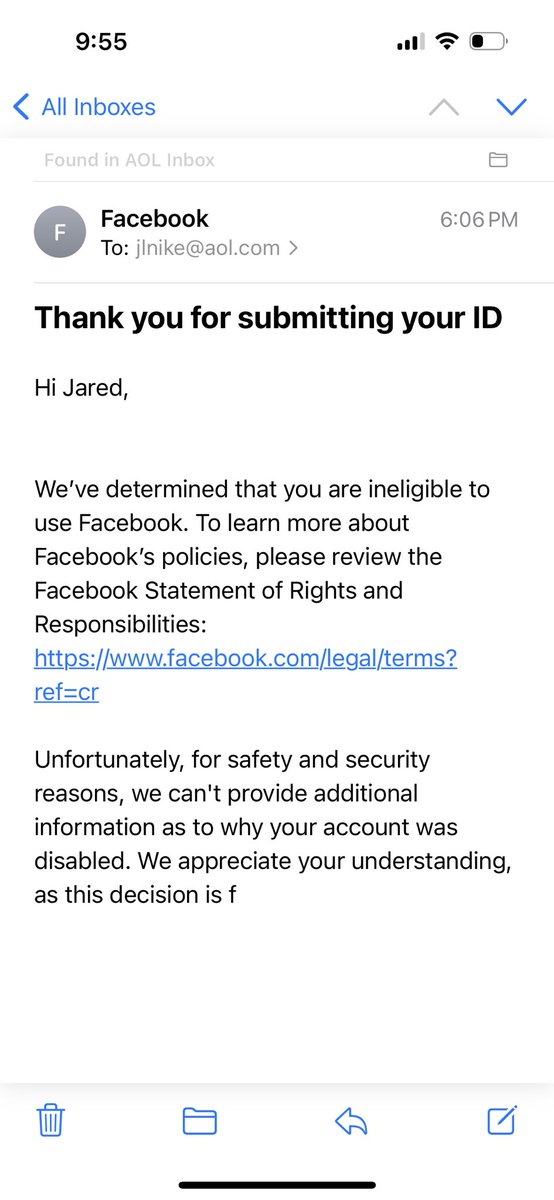Go to previous message with up arrow

click(x=444, y=107)
